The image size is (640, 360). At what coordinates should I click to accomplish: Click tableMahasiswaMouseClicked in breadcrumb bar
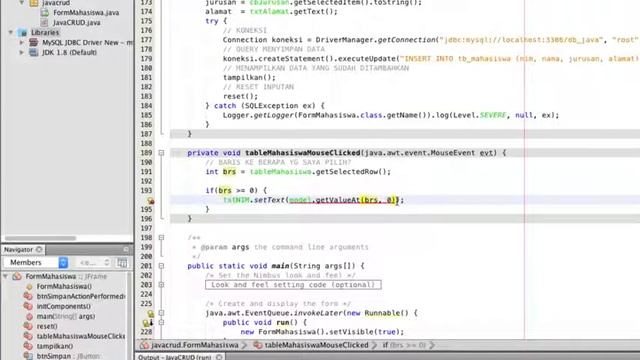(x=316, y=345)
